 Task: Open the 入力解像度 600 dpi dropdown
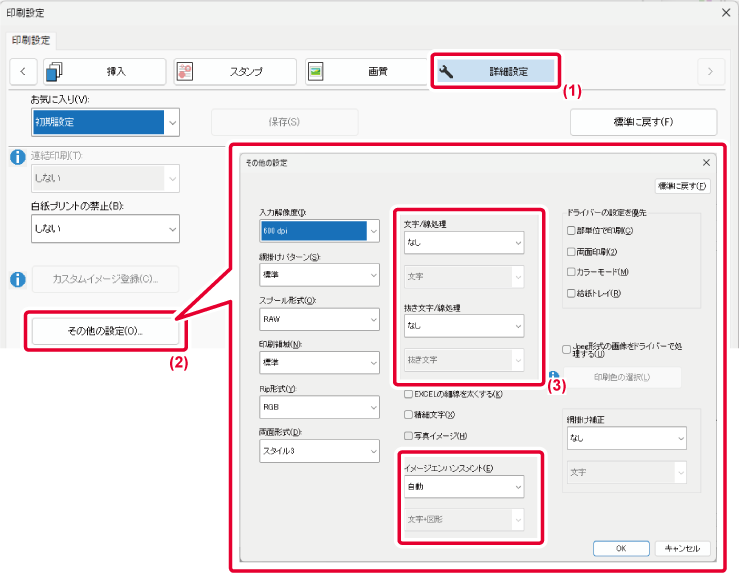pos(318,231)
